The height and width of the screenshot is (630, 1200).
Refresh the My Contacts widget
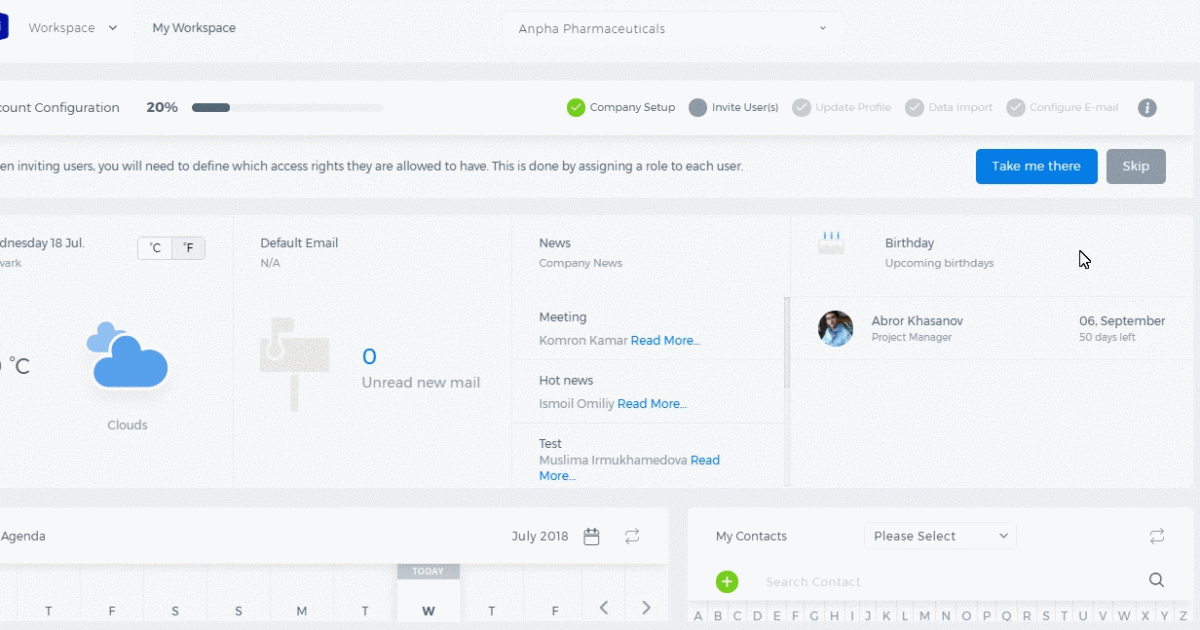[1157, 536]
